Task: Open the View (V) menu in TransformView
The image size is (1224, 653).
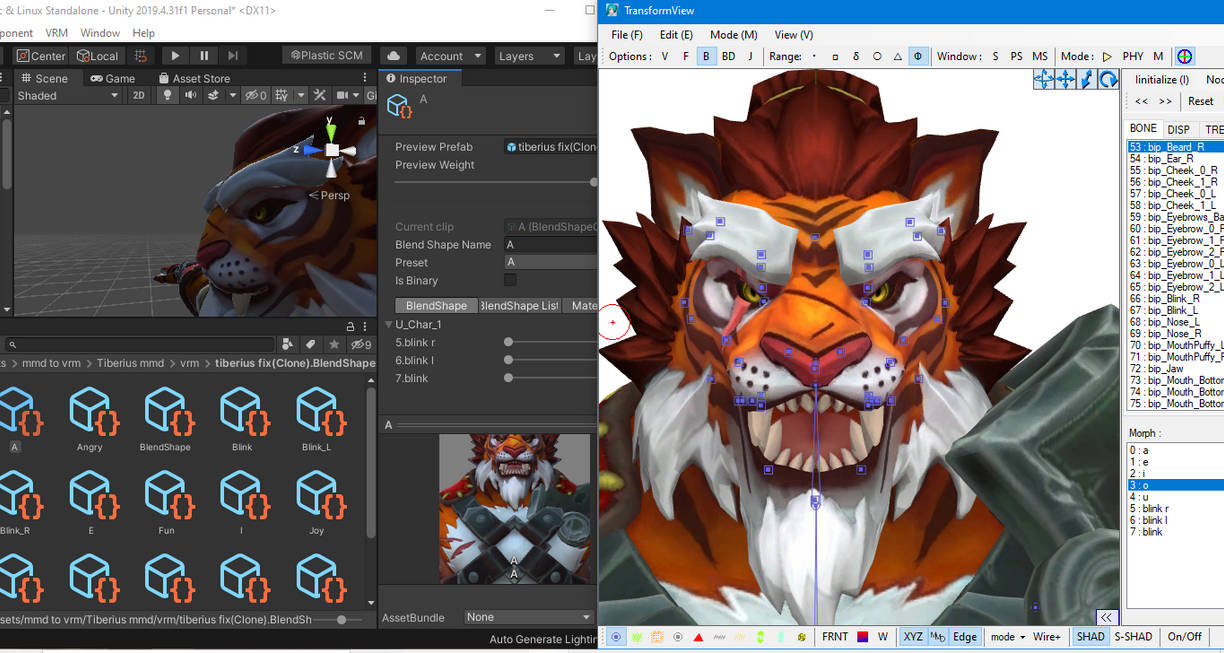Action: [x=793, y=35]
